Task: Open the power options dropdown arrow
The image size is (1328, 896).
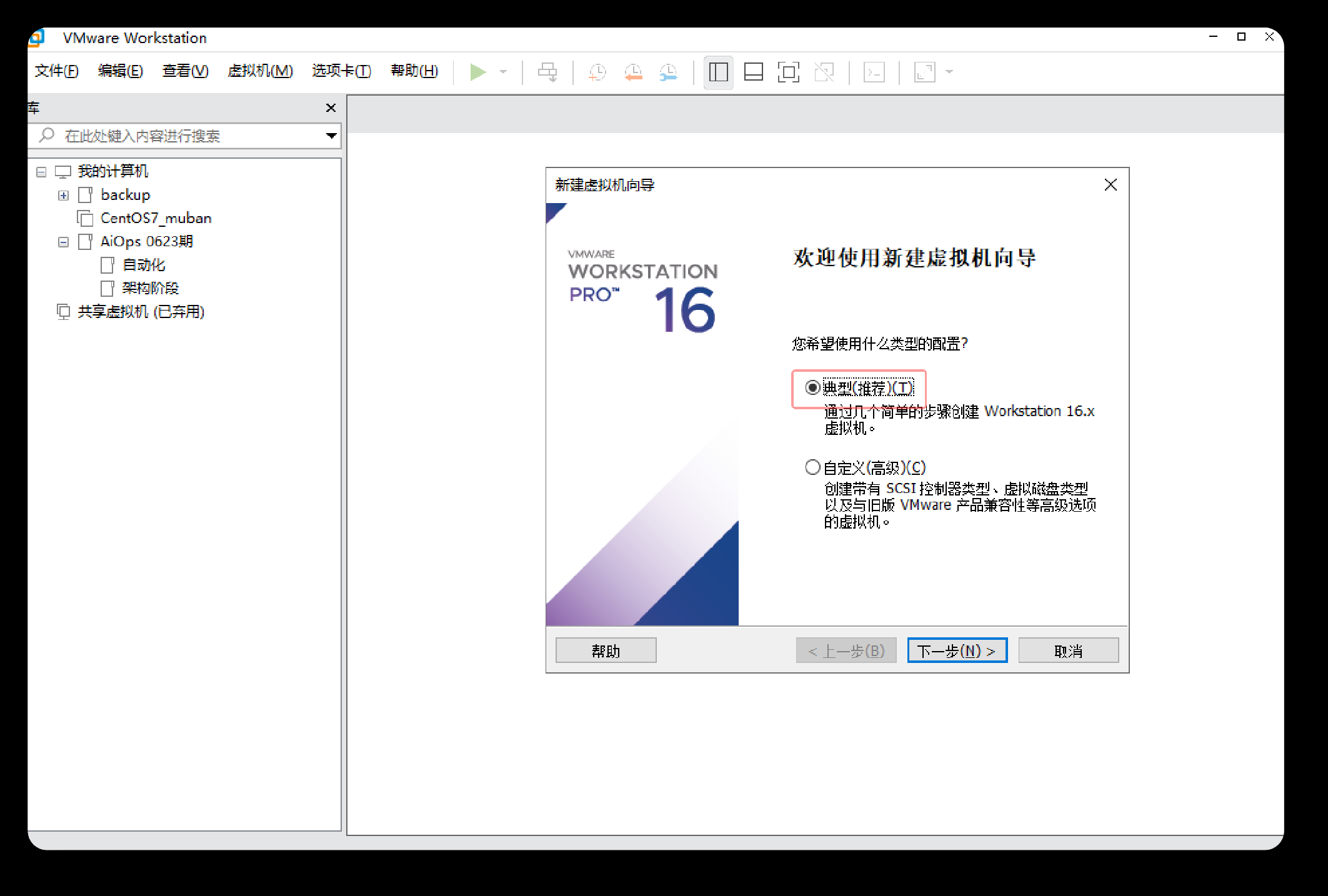Action: [x=503, y=72]
